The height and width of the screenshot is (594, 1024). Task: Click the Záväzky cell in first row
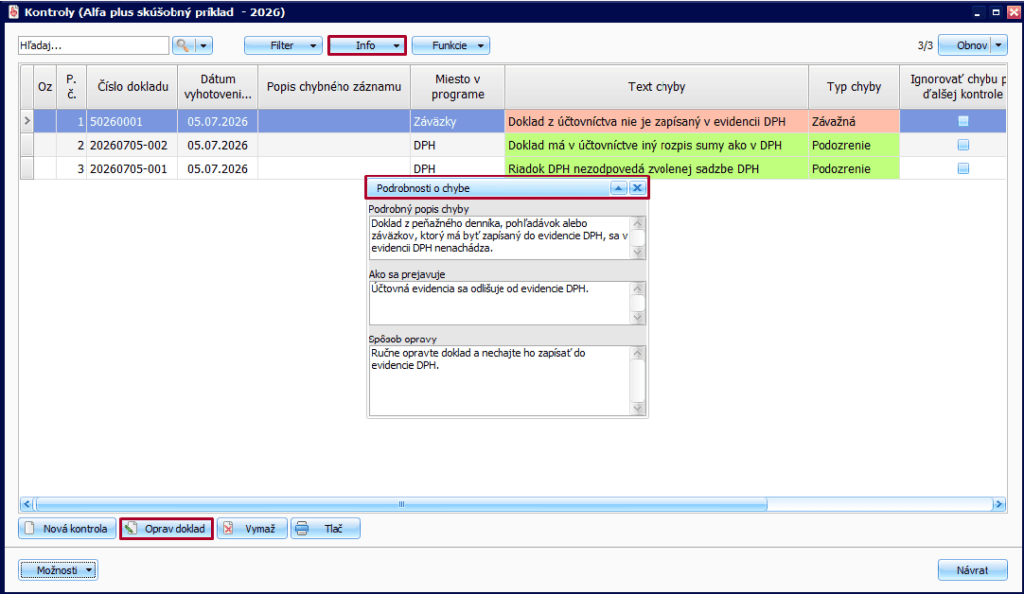(x=457, y=121)
